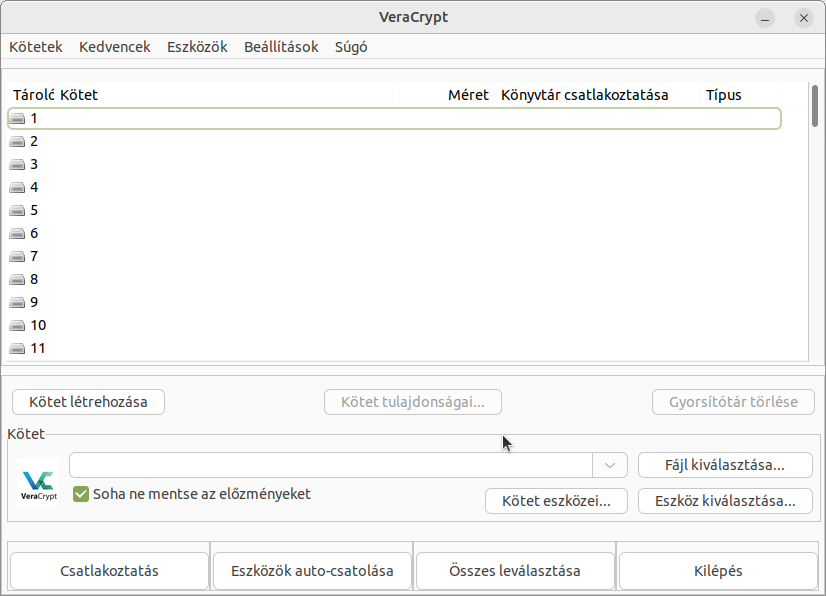Image resolution: width=826 pixels, height=596 pixels.
Task: Open the Beállítások menu
Action: pyautogui.click(x=281, y=47)
